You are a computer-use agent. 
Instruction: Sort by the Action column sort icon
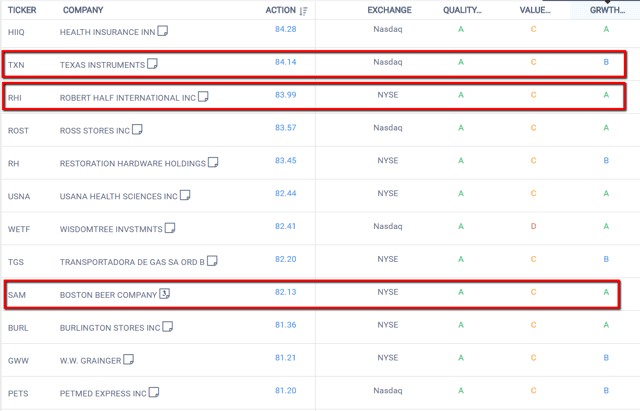coord(304,11)
